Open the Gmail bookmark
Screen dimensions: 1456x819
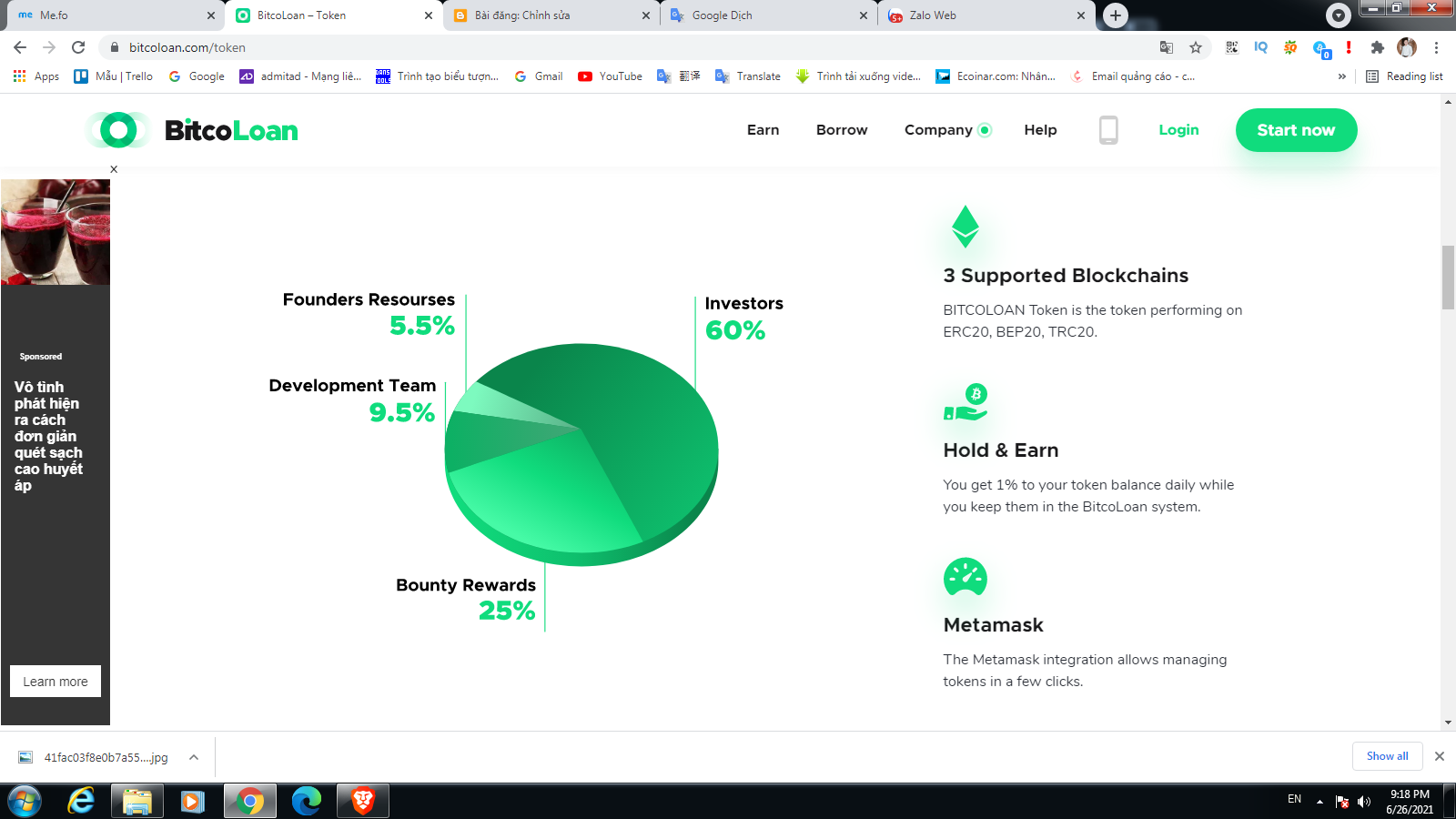point(539,76)
